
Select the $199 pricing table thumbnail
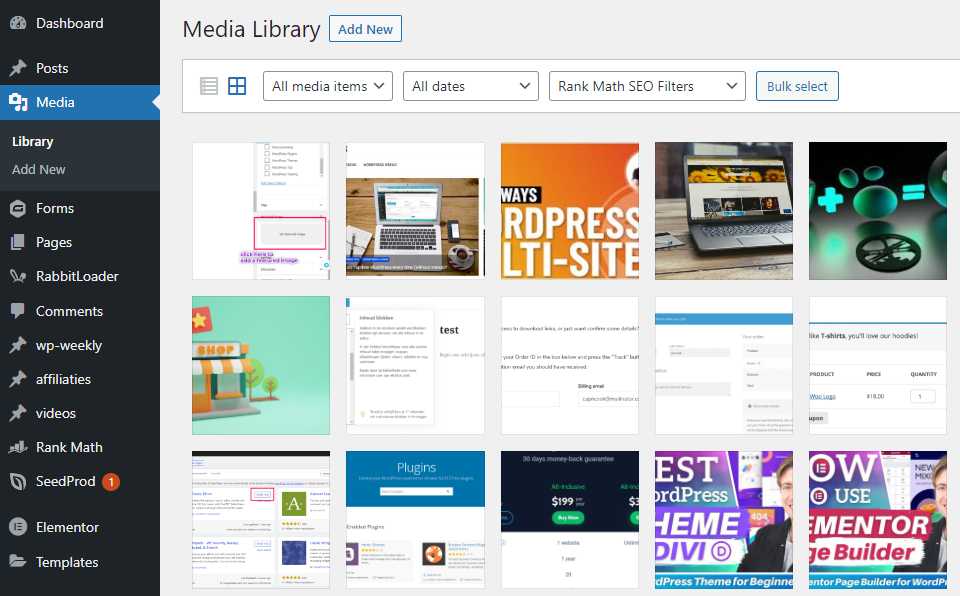click(570, 520)
